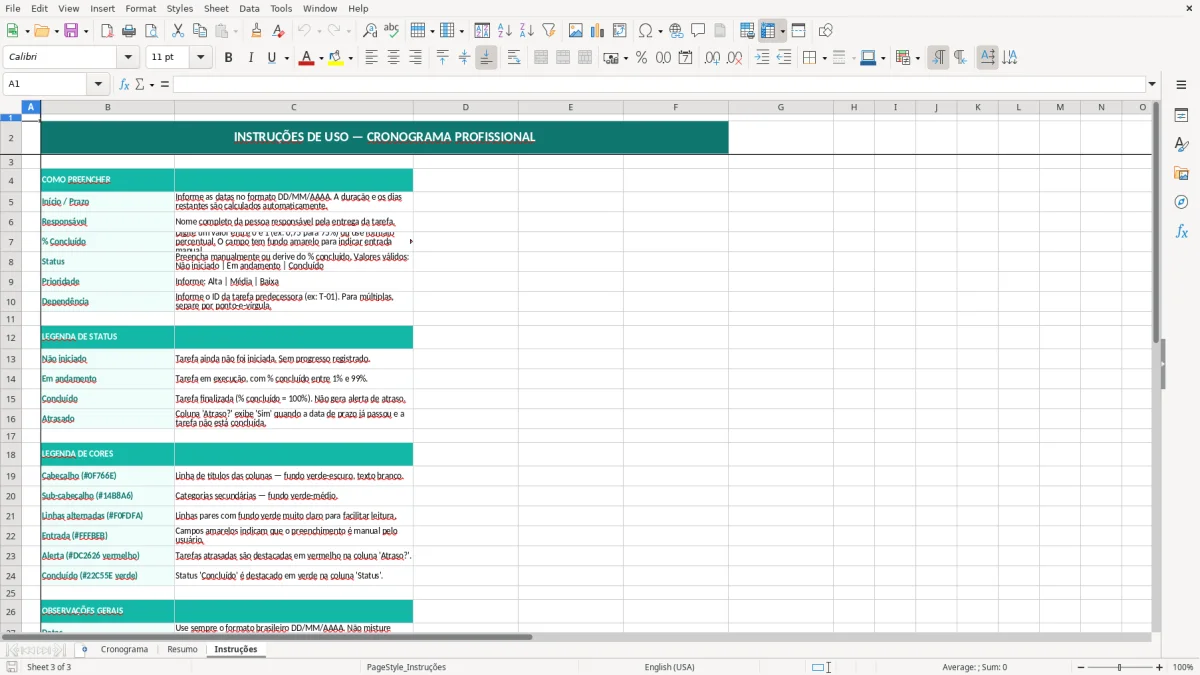The height and width of the screenshot is (675, 1200).
Task: Toggle Freeze Rows and Columns
Action: pyautogui.click(x=768, y=31)
